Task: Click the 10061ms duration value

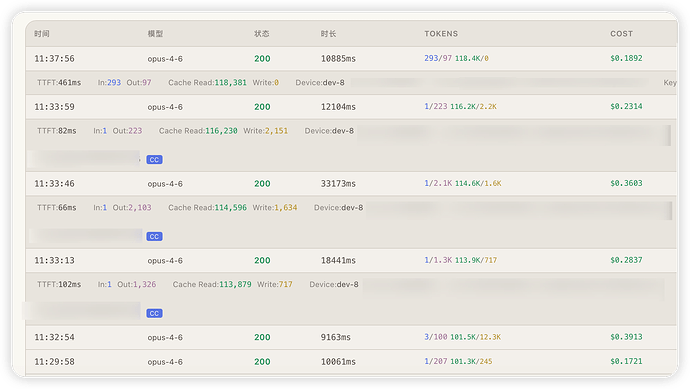Action: (x=338, y=362)
